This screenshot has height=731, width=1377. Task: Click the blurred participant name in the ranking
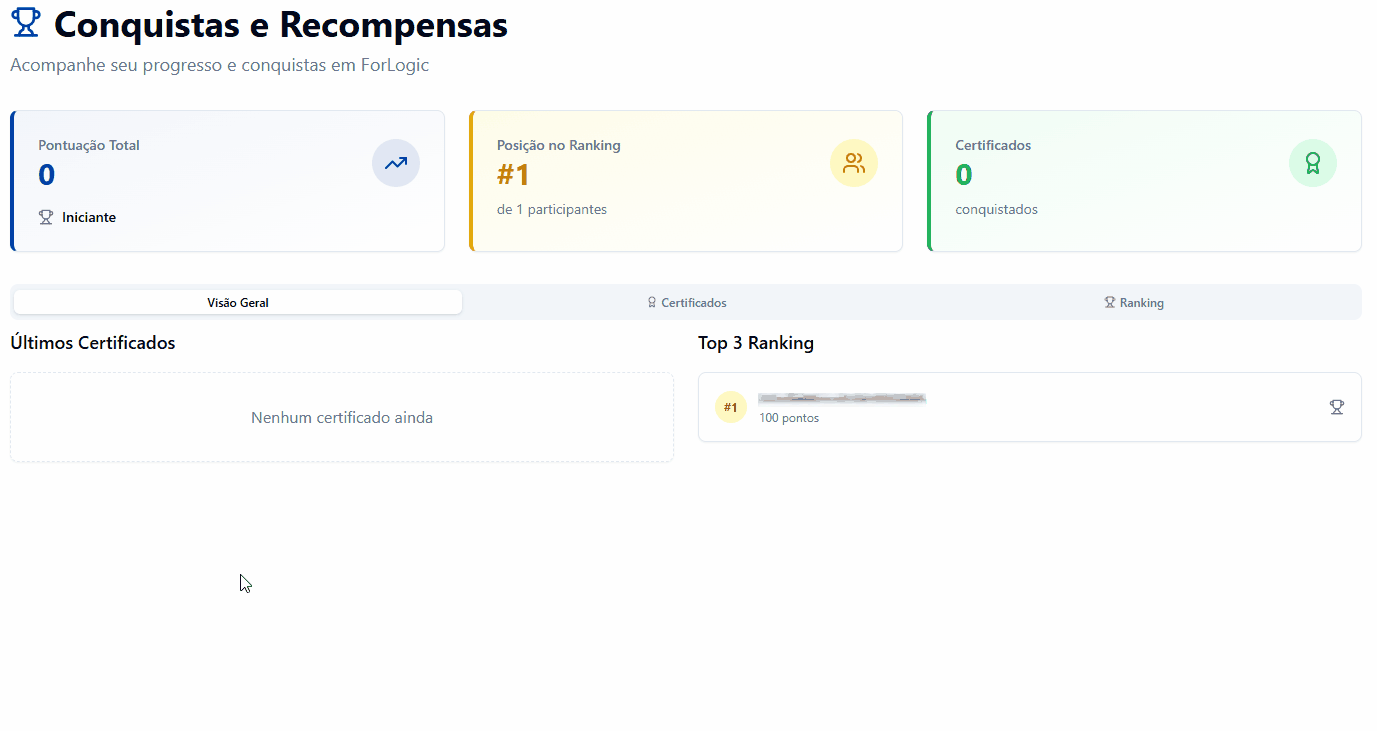click(x=842, y=398)
